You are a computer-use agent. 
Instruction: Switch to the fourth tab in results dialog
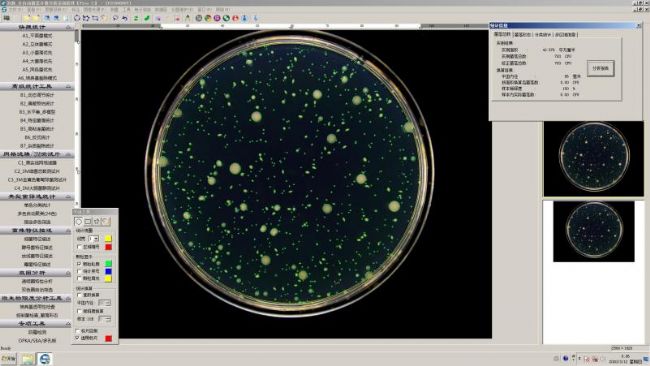click(x=565, y=35)
